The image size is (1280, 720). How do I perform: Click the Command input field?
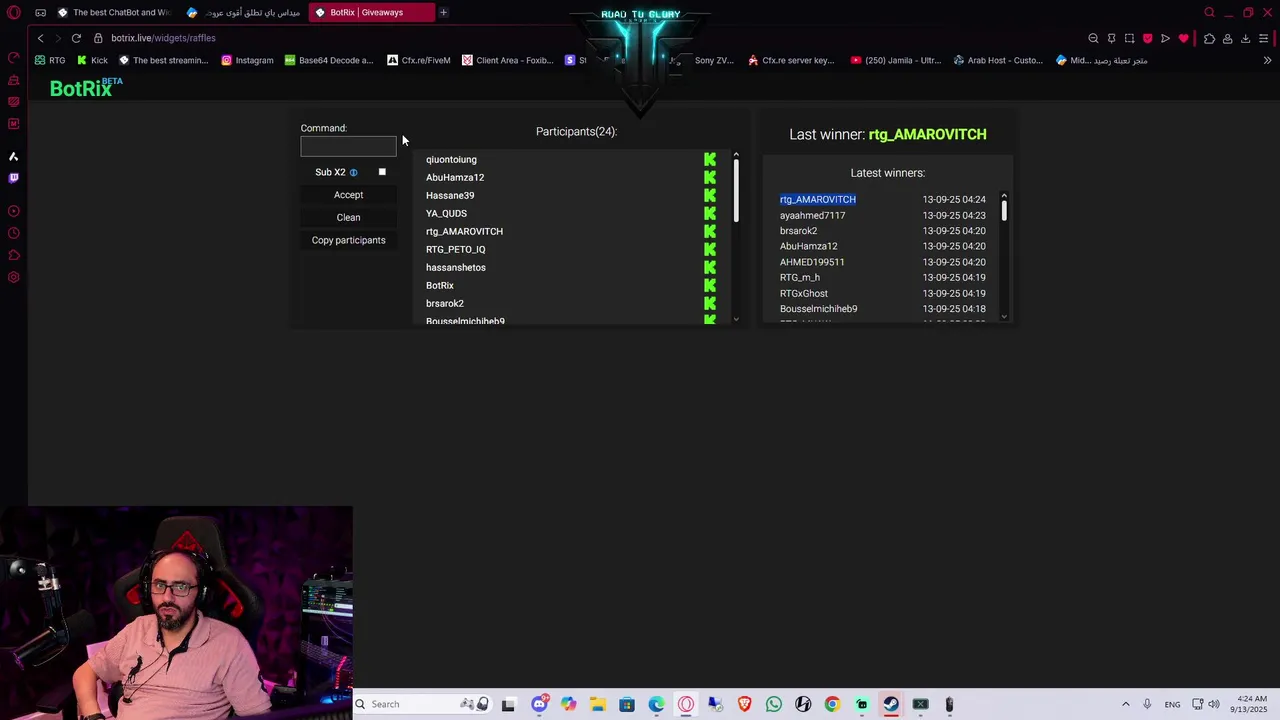(x=348, y=146)
